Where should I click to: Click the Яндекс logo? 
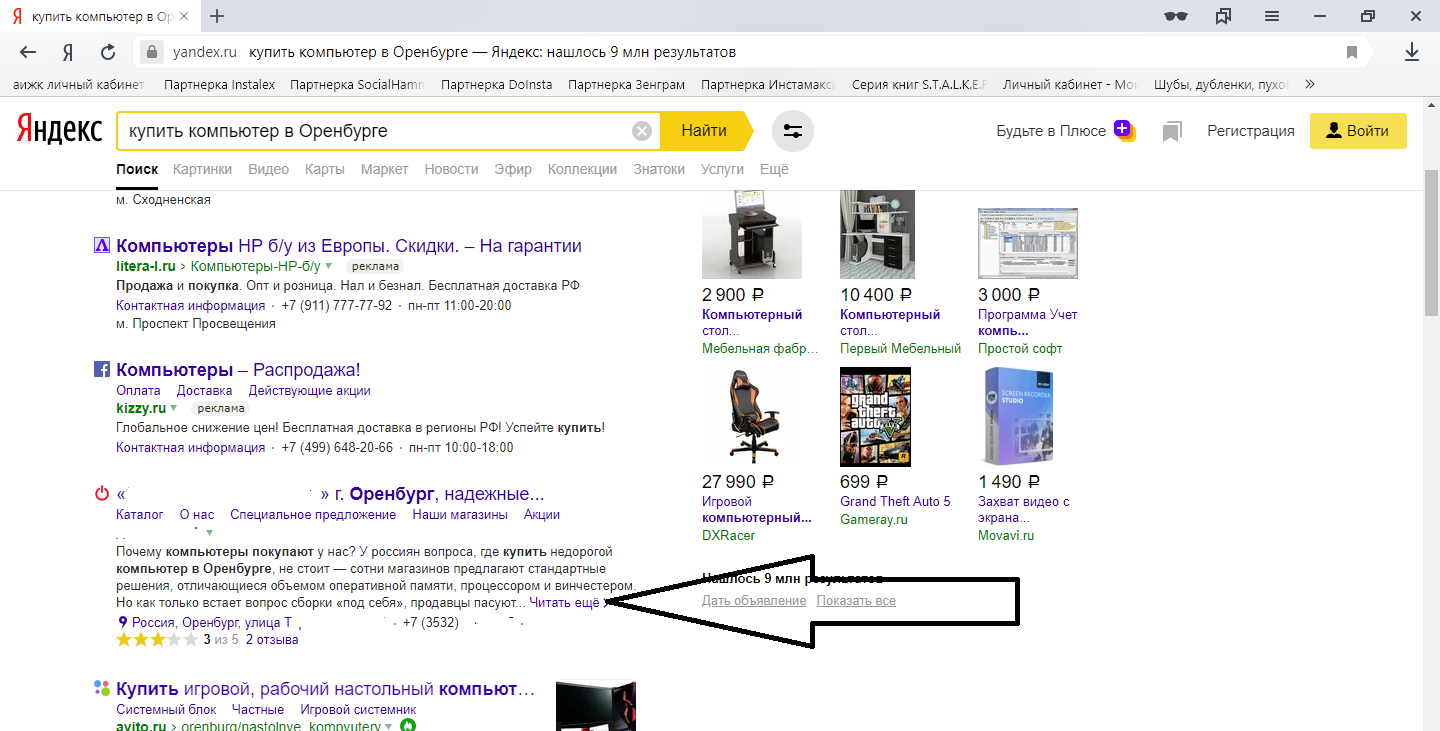59,129
